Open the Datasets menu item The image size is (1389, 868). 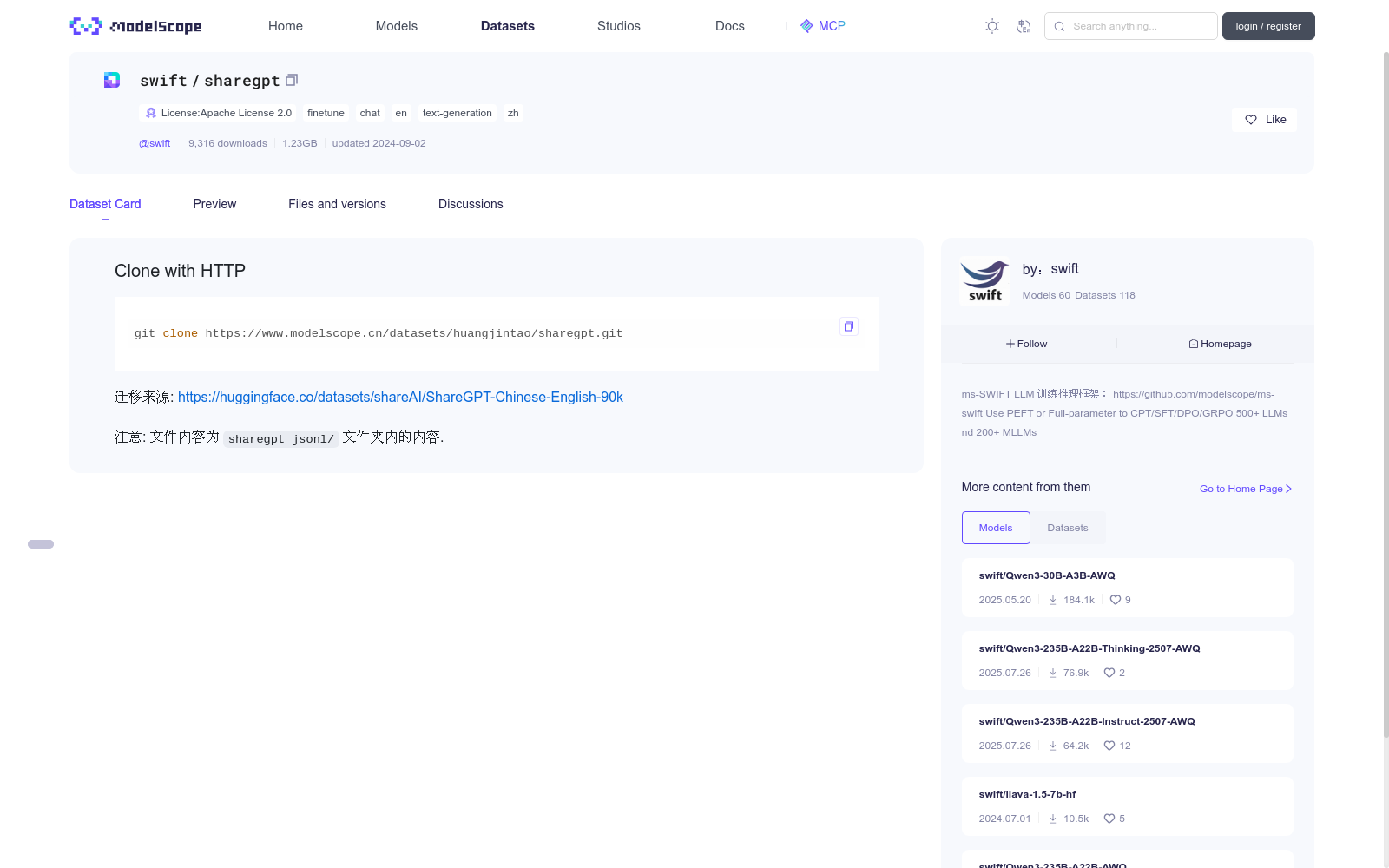[508, 26]
